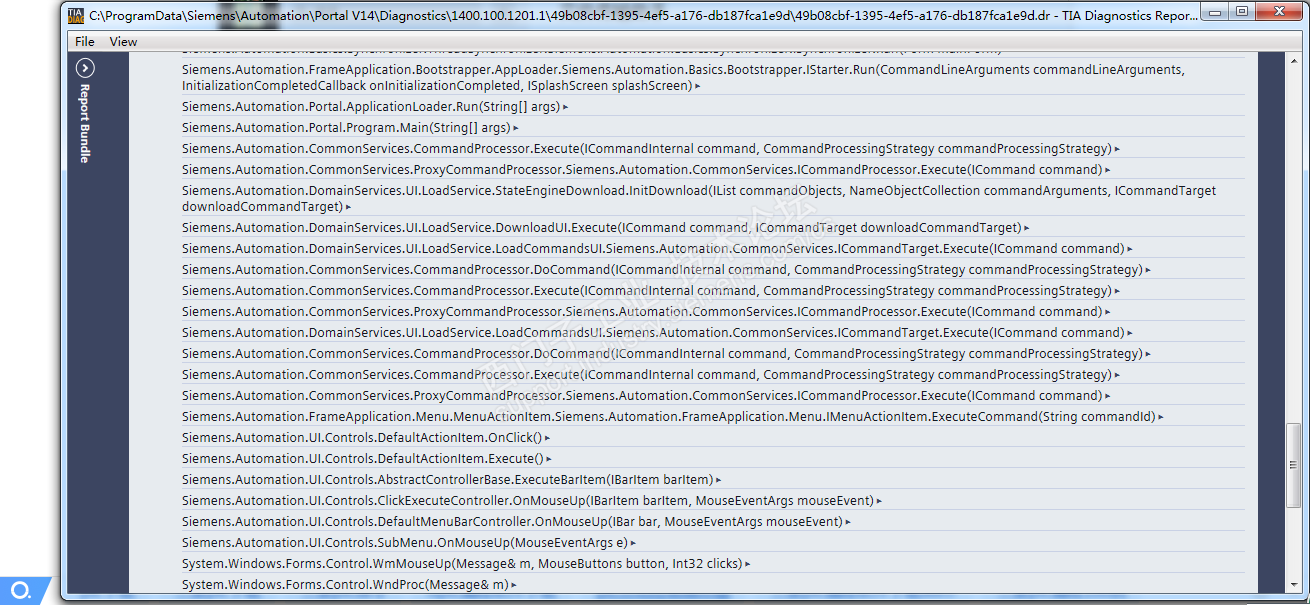
Task: Click the TIA Diagnostics title bar icon
Action: (75, 15)
